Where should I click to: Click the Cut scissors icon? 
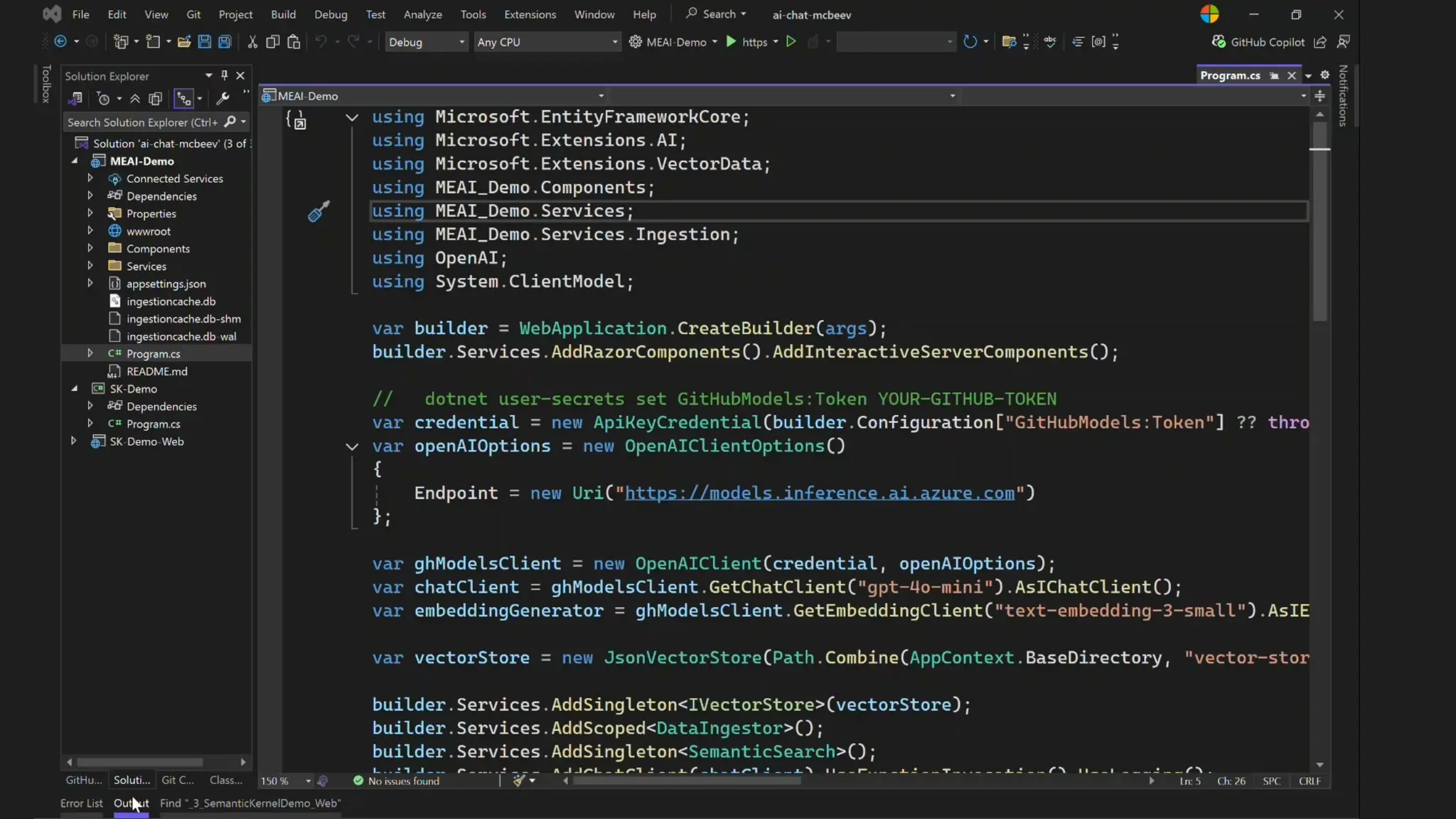[252, 42]
